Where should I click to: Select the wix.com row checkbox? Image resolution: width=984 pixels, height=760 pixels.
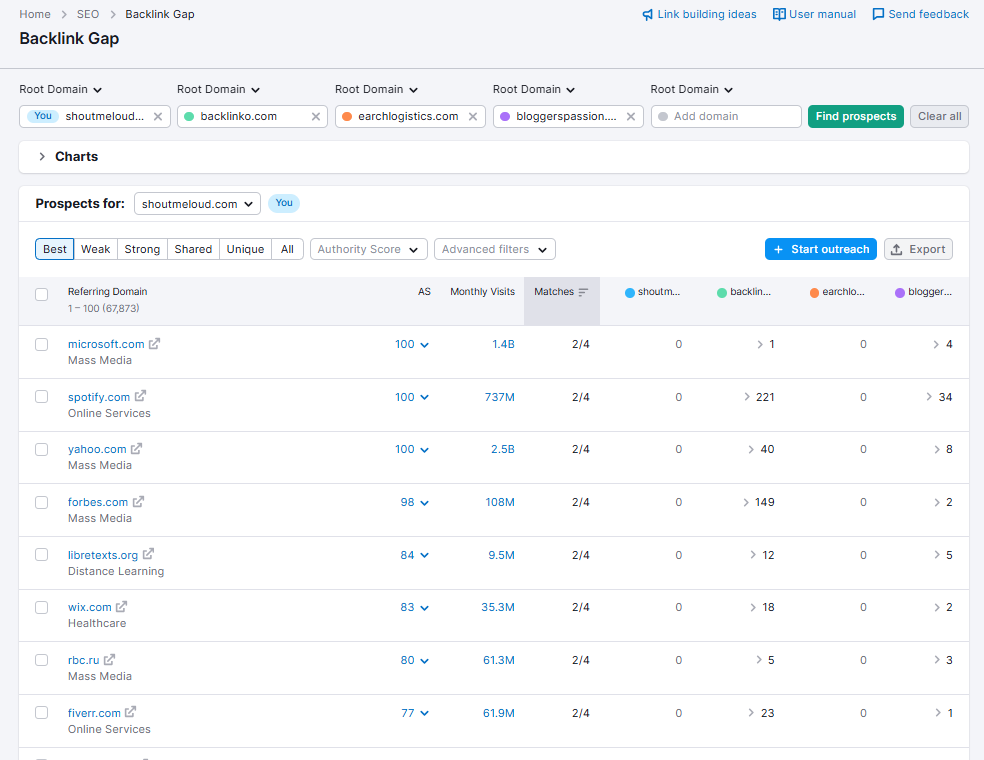pyautogui.click(x=41, y=606)
